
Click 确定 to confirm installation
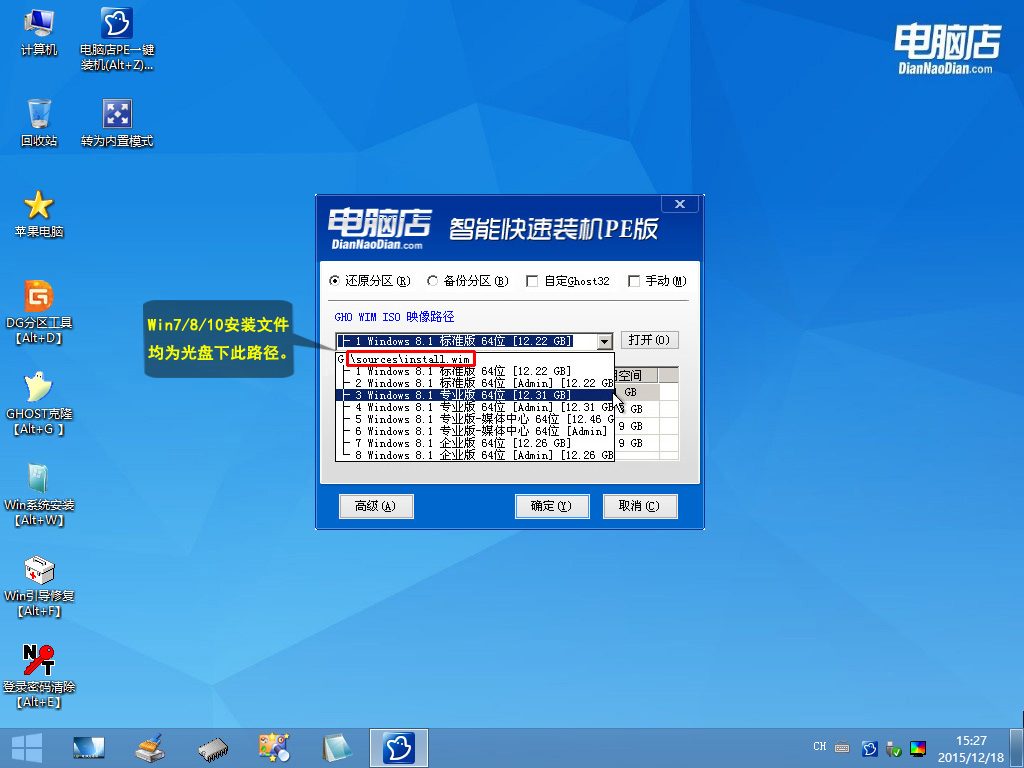551,506
